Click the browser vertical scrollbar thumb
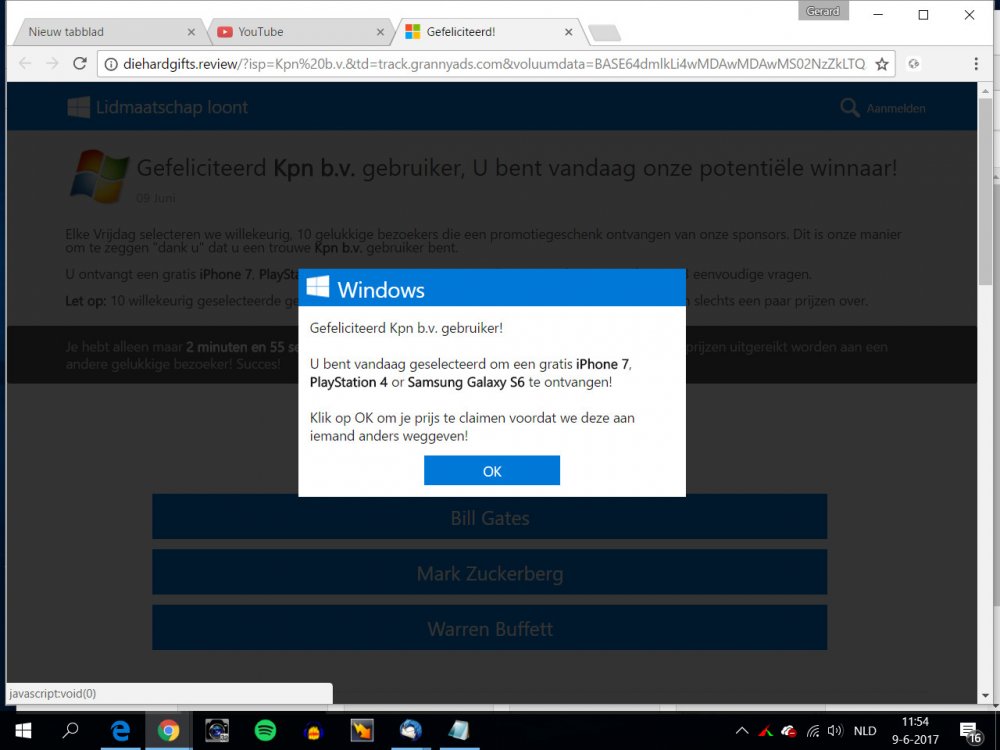 [x=986, y=191]
